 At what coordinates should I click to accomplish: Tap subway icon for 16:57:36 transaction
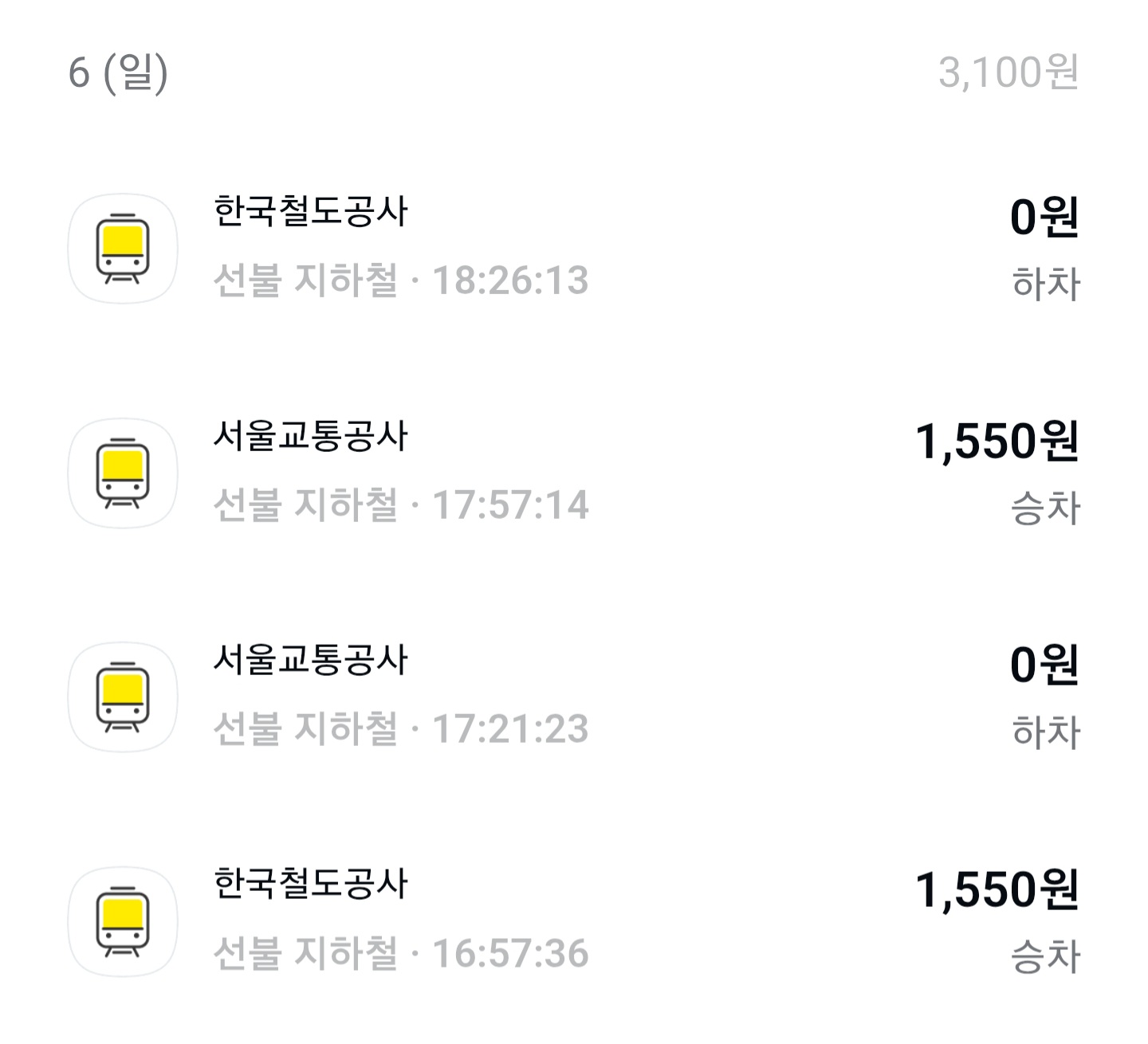[123, 922]
